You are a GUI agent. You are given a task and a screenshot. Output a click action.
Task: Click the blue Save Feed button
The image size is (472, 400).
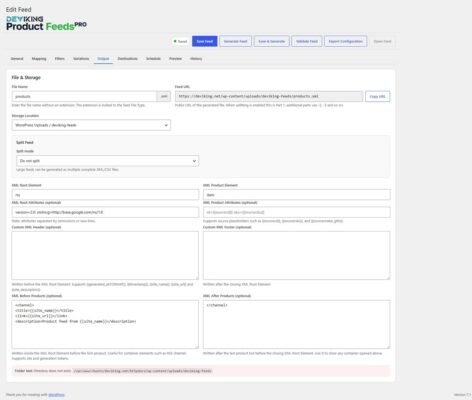tap(205, 41)
